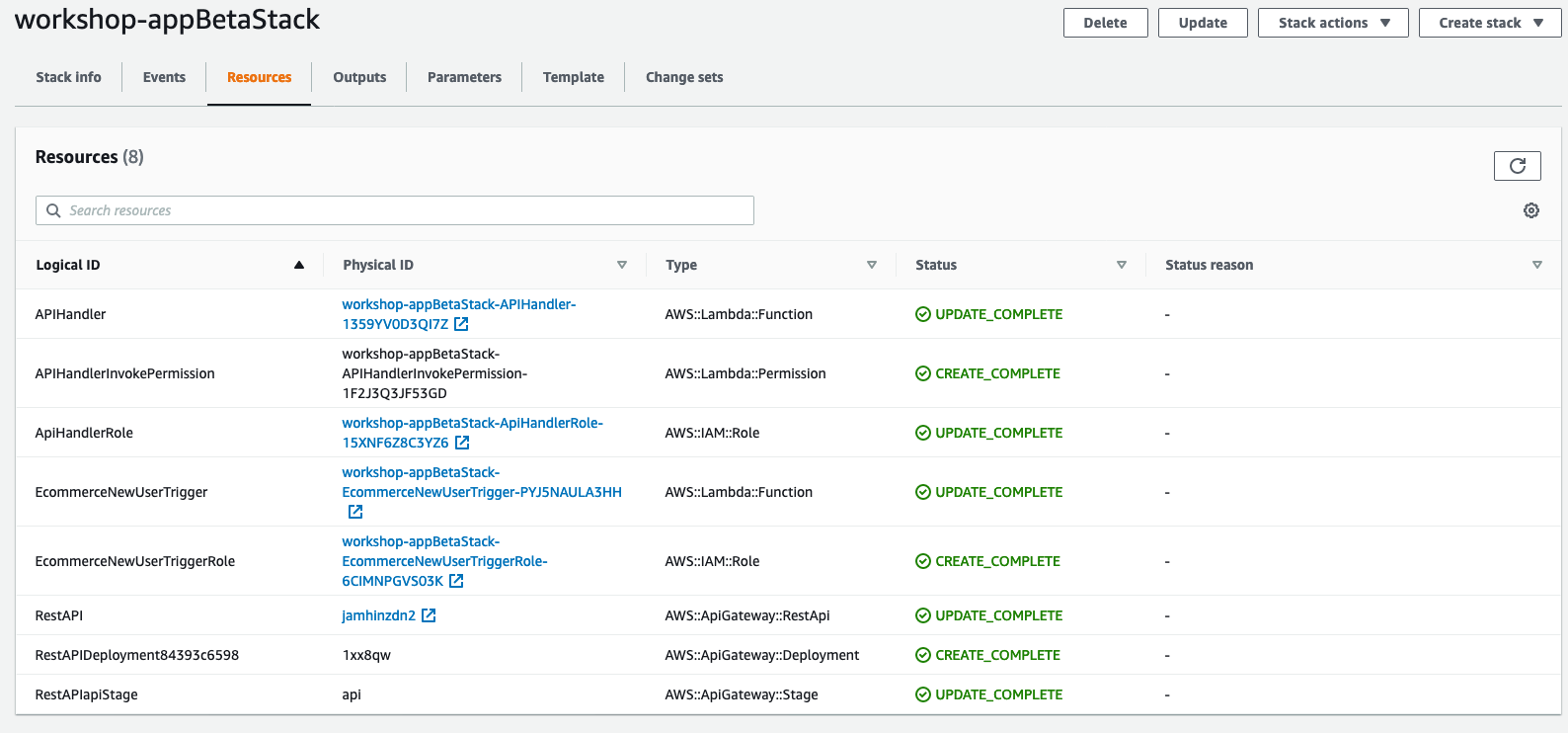The image size is (1568, 733).
Task: Go to Change sets tab
Action: (684, 77)
